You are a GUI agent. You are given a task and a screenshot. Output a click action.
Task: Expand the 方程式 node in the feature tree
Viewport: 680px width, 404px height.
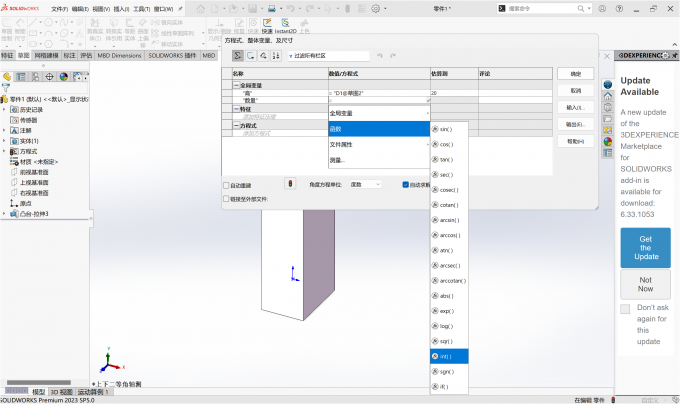click(x=4, y=151)
